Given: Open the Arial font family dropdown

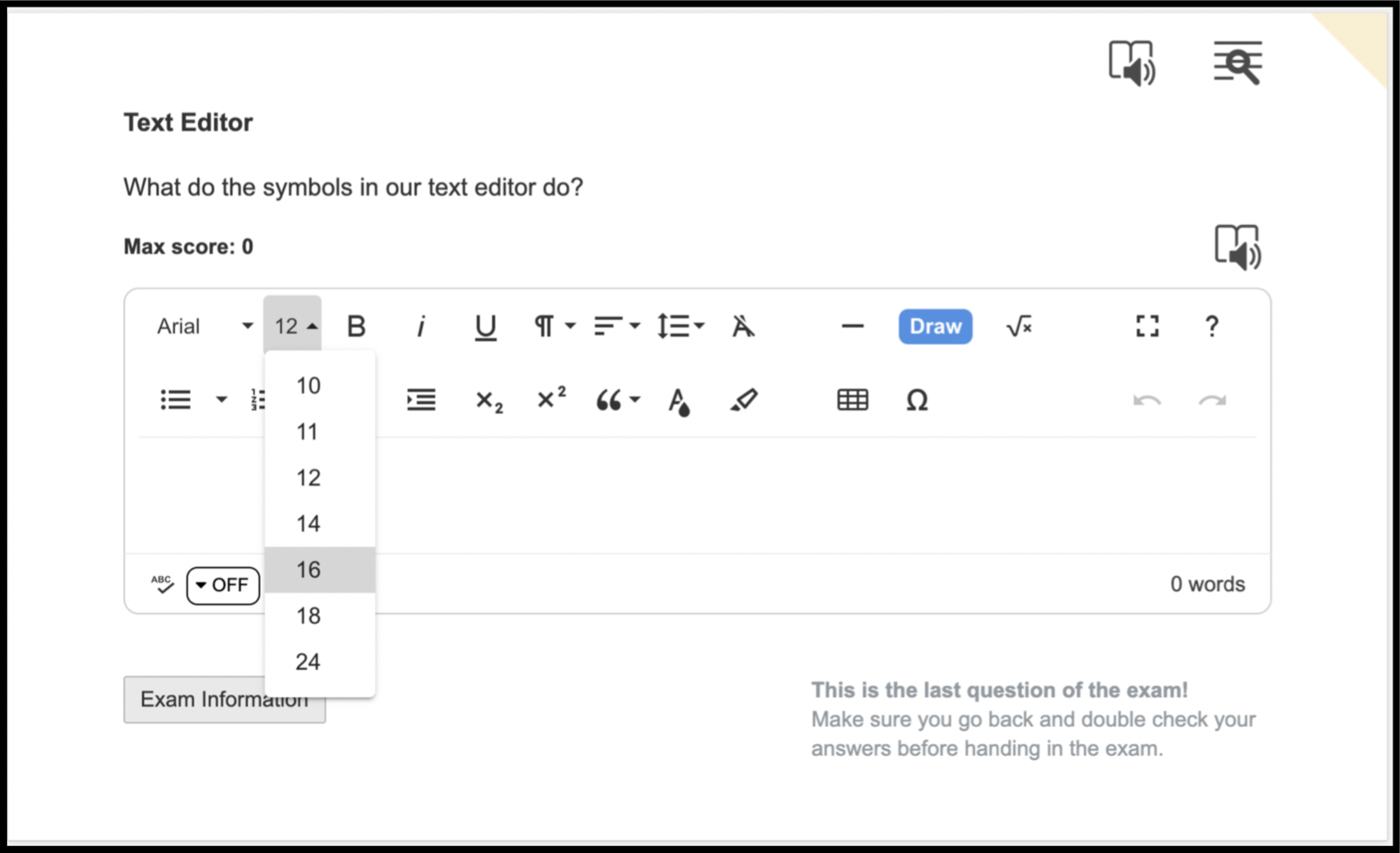Looking at the screenshot, I should 204,327.
